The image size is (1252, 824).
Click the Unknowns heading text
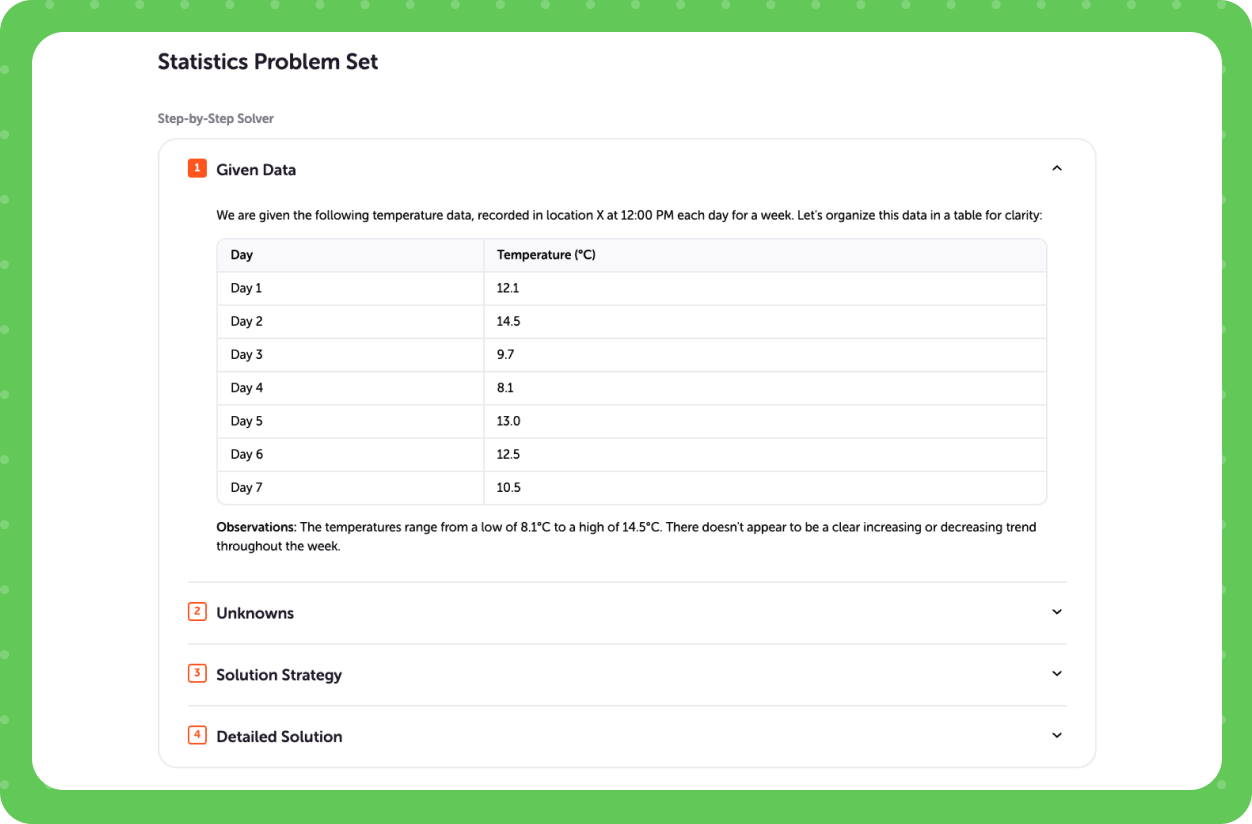[255, 612]
